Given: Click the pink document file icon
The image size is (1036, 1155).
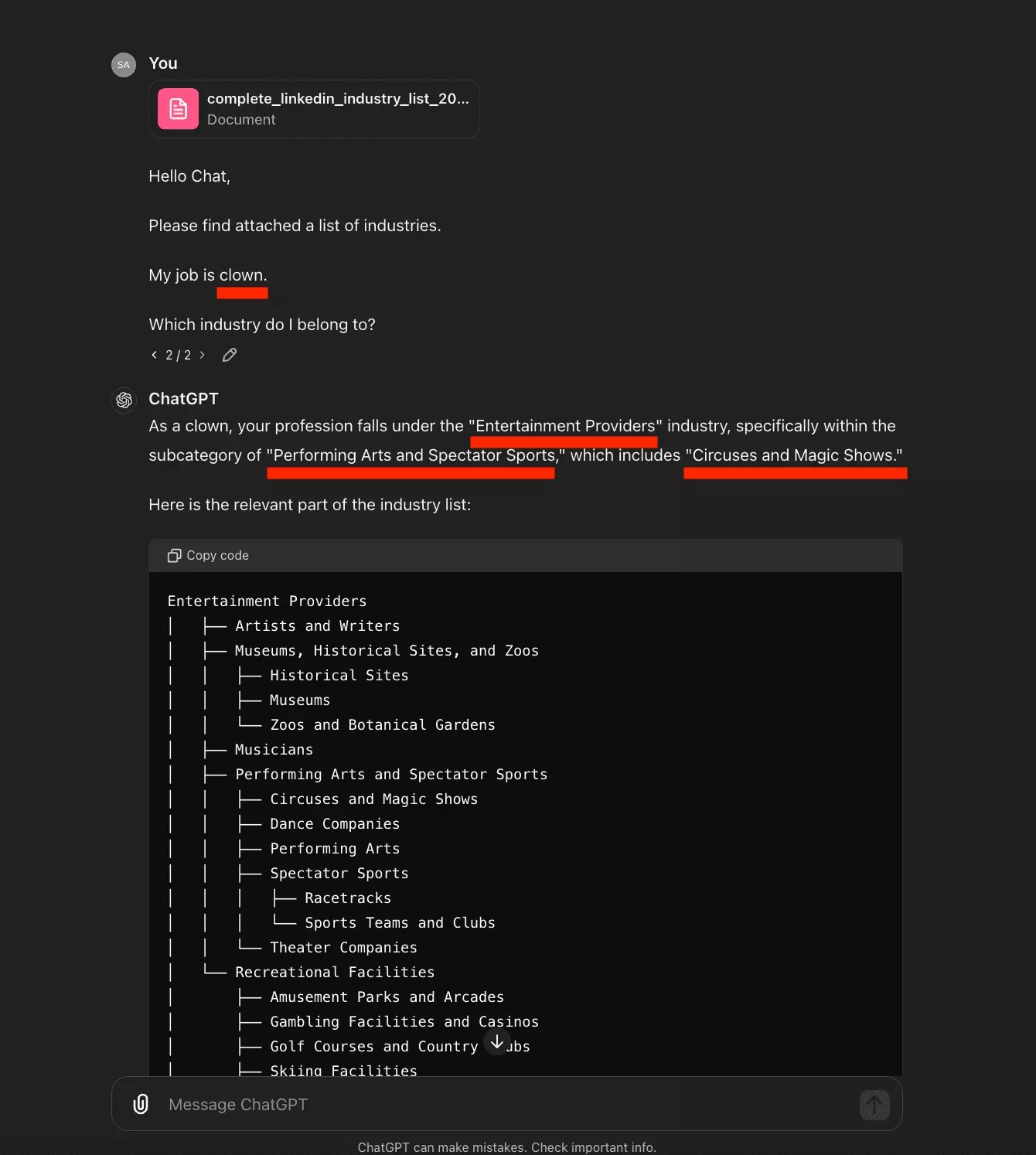Looking at the screenshot, I should point(178,109).
